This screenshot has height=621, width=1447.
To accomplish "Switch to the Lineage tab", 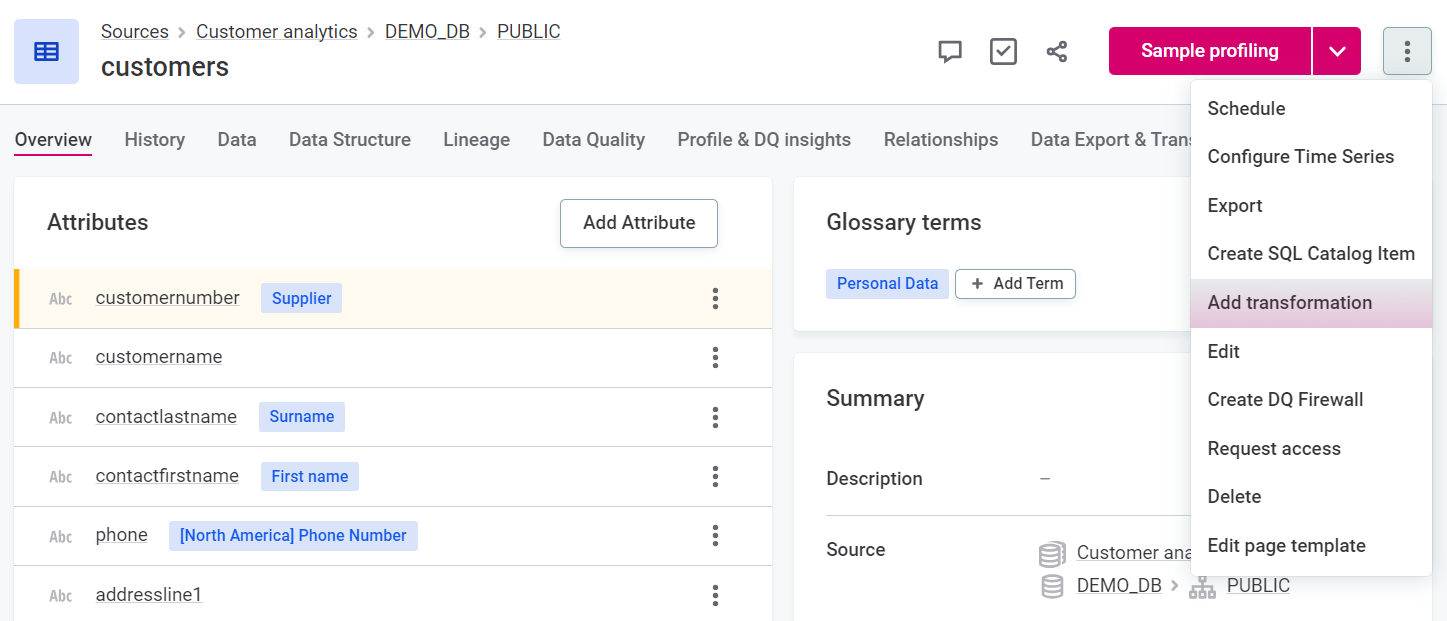I will tap(476, 140).
